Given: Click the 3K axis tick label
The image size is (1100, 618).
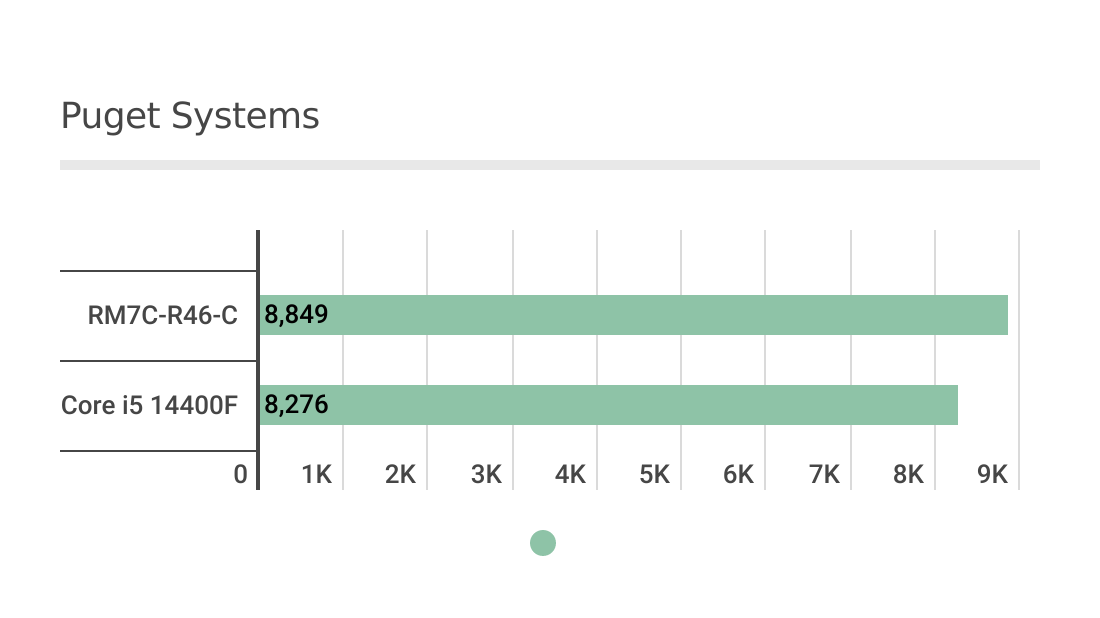Looking at the screenshot, I should [486, 475].
